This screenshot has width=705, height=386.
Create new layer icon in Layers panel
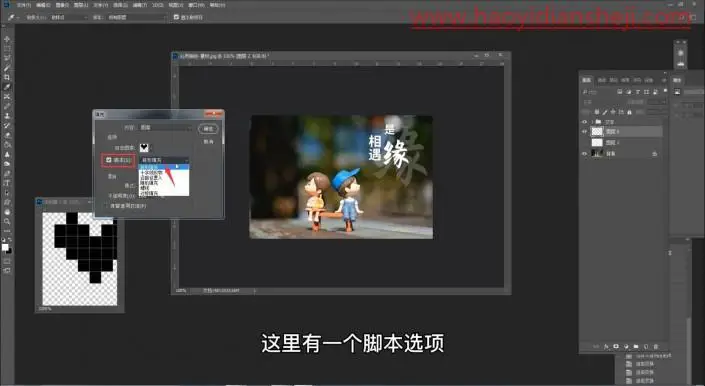(x=646, y=346)
